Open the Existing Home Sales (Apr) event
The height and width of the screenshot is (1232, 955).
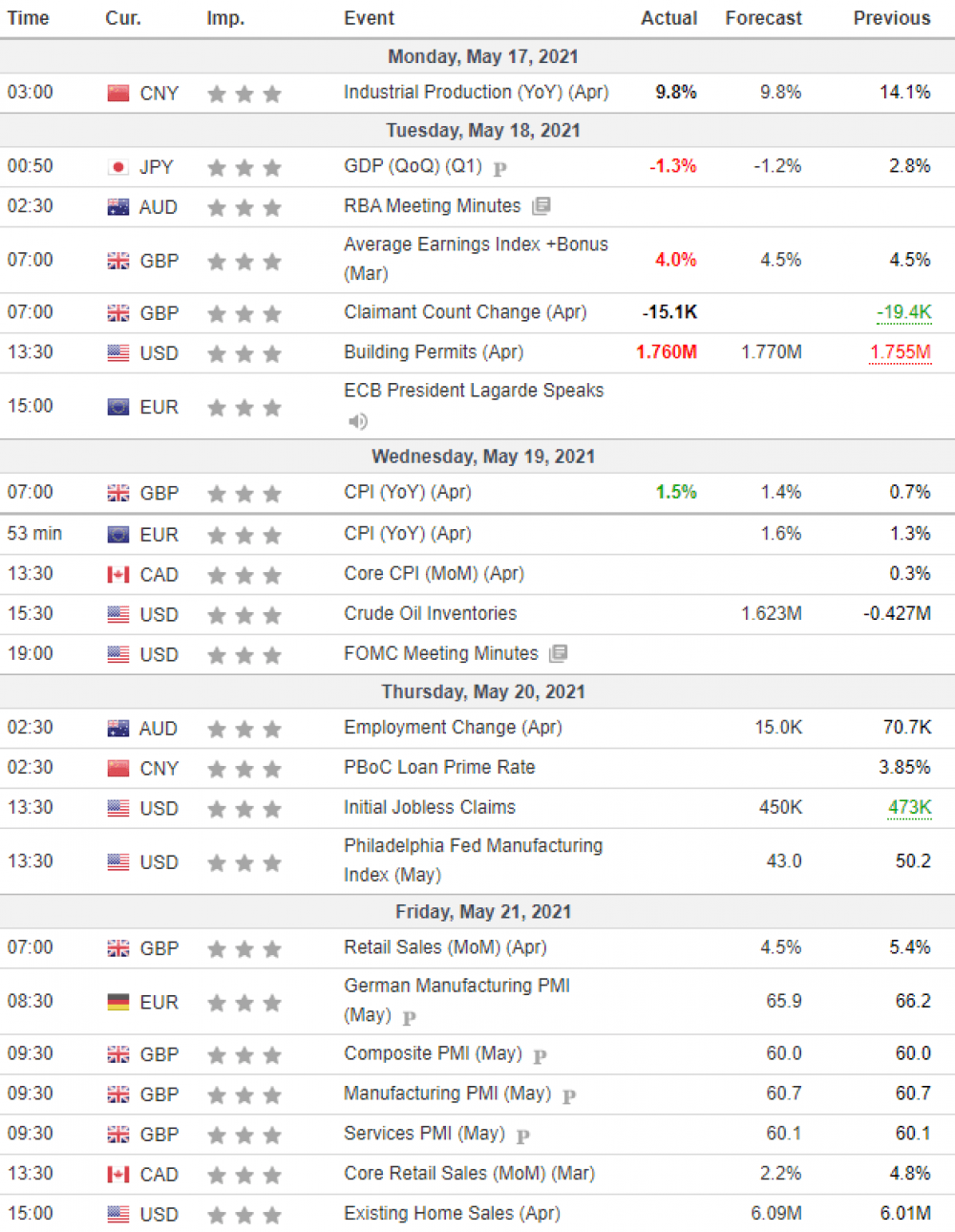(x=453, y=1214)
